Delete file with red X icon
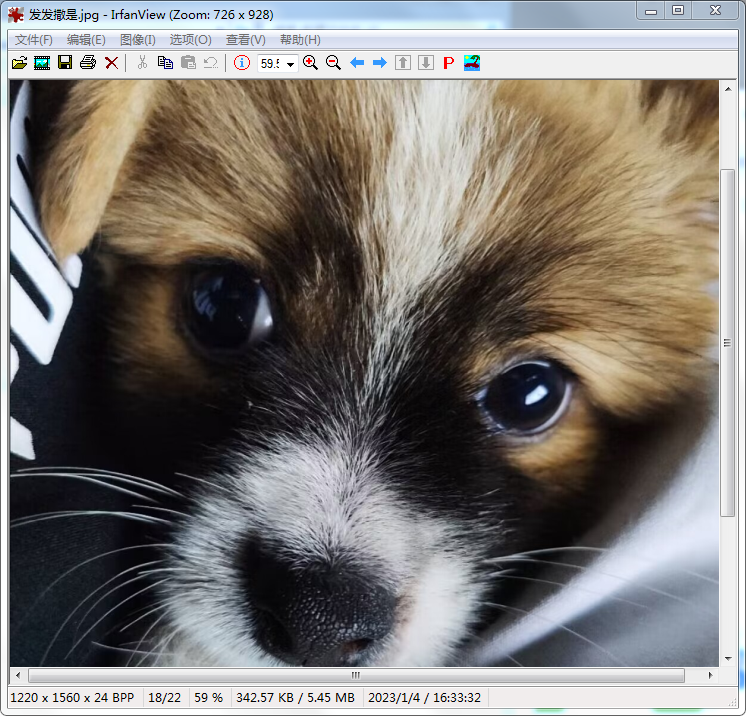The image size is (746, 716). (x=111, y=63)
